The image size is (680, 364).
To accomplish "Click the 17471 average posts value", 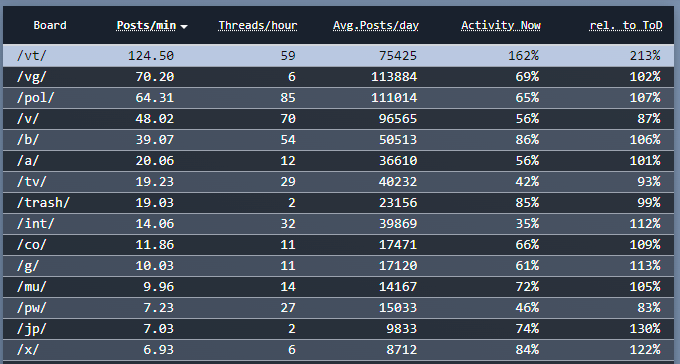I will click(x=398, y=245).
